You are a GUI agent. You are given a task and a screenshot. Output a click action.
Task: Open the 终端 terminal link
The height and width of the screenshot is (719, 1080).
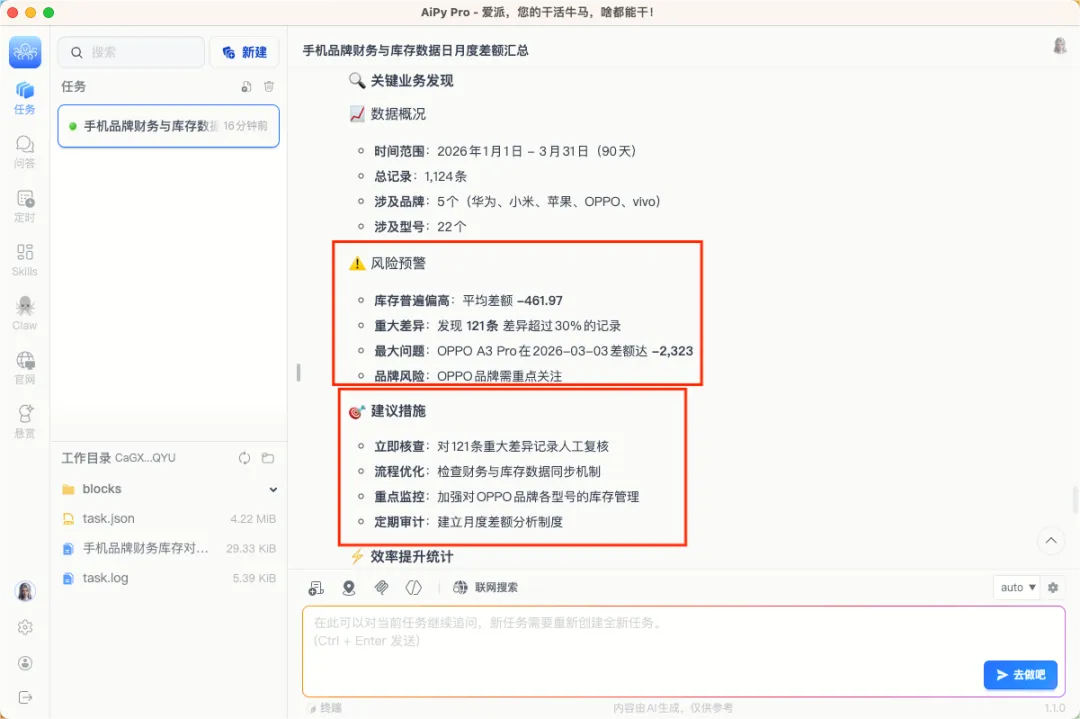click(x=325, y=708)
